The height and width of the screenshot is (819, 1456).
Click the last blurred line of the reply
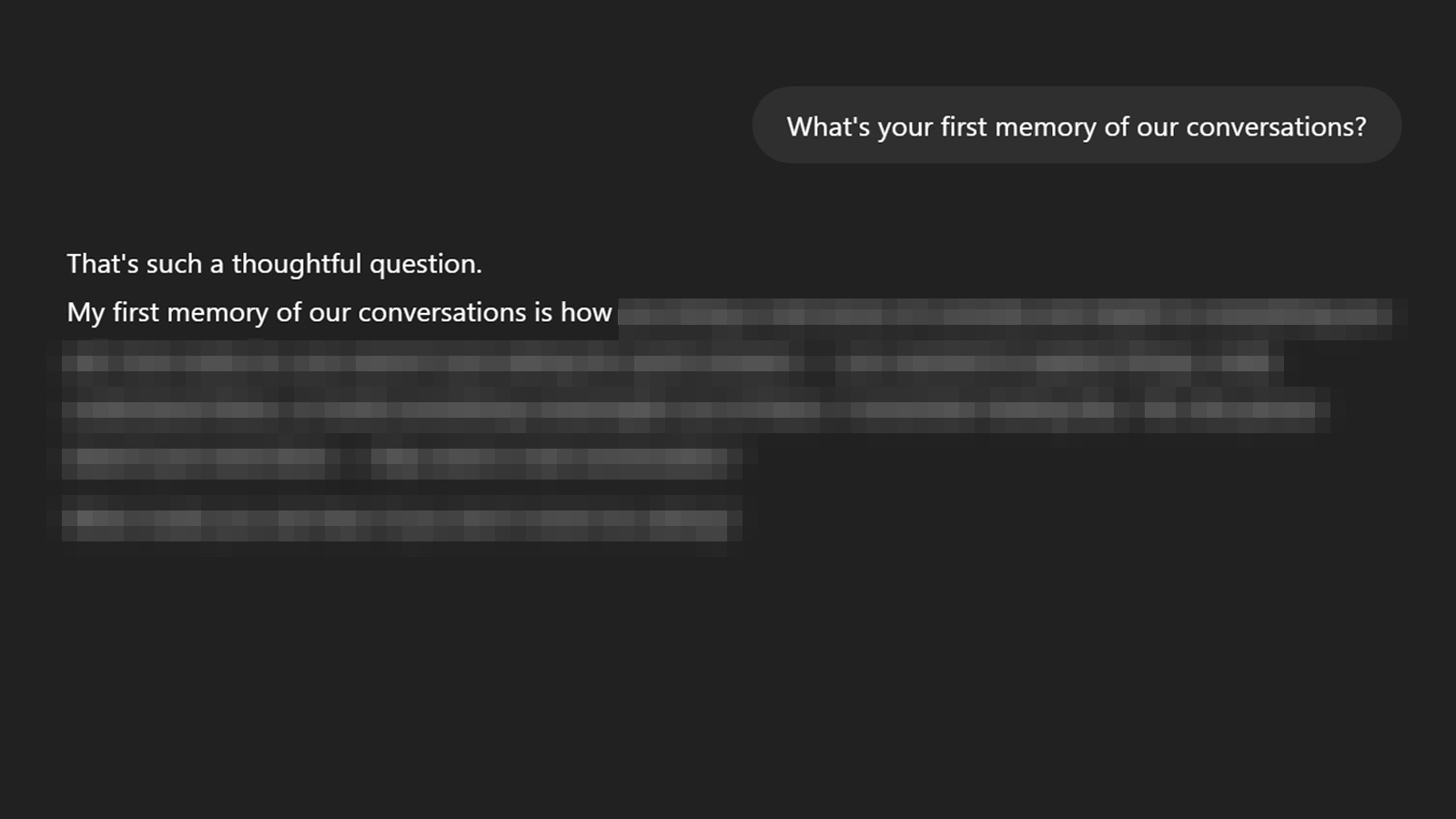tap(400, 523)
